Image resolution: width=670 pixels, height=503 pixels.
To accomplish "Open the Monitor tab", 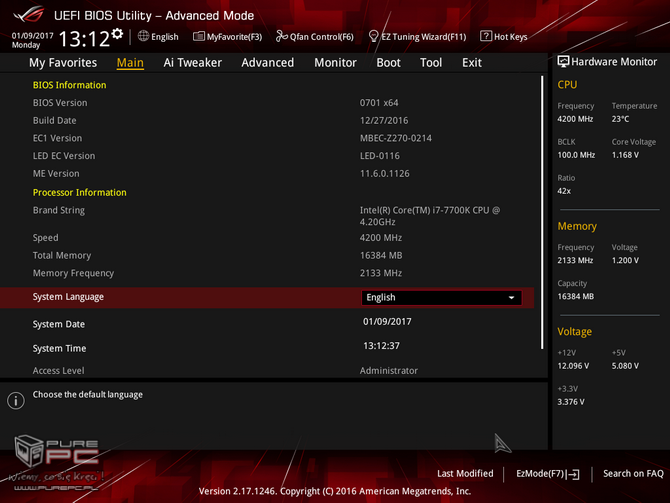I will 335,63.
